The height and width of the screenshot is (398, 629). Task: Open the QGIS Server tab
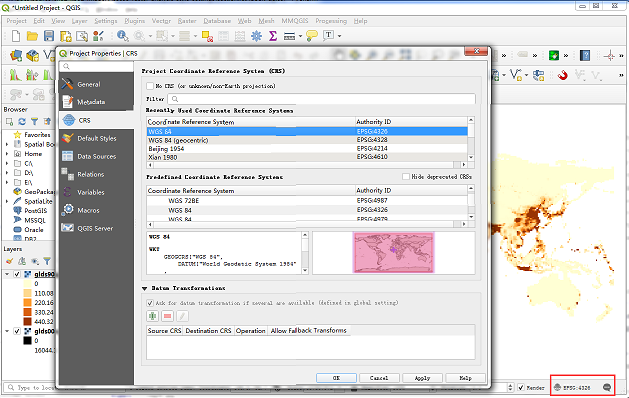point(96,228)
